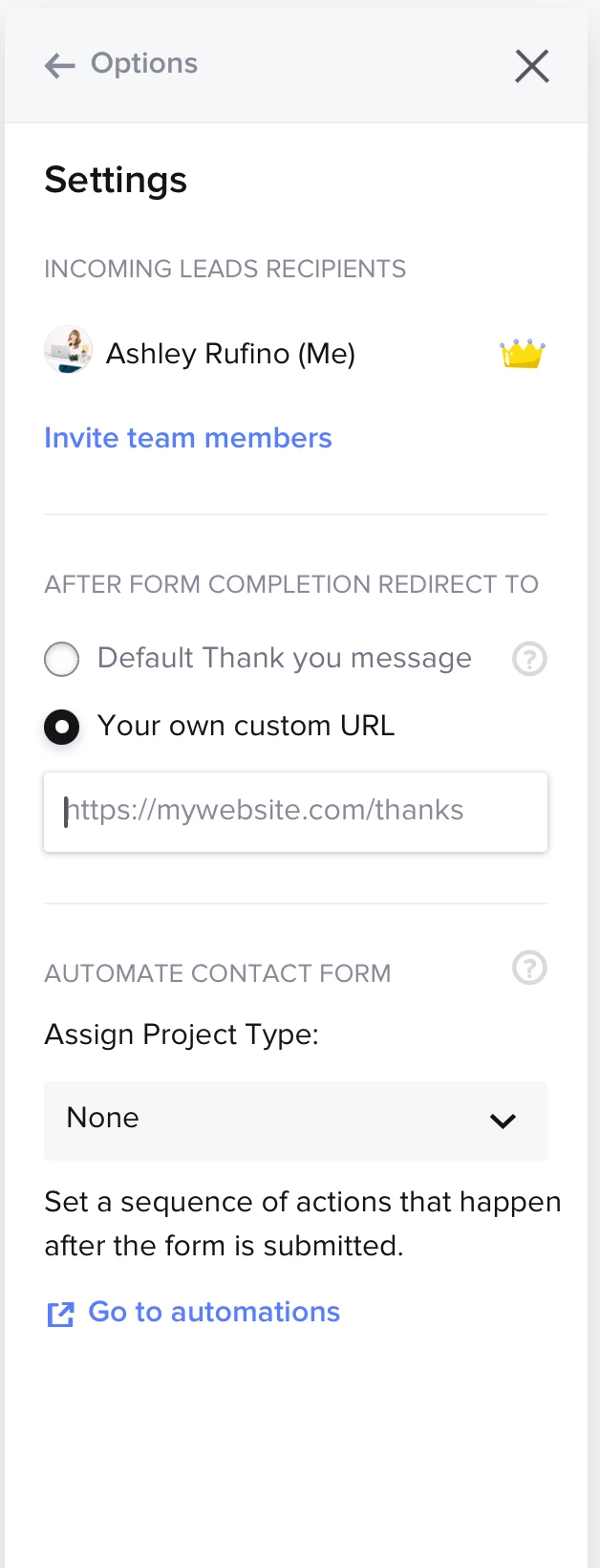Open the help icon for Automate Contact Form
The width and height of the screenshot is (600, 1568).
tap(529, 968)
